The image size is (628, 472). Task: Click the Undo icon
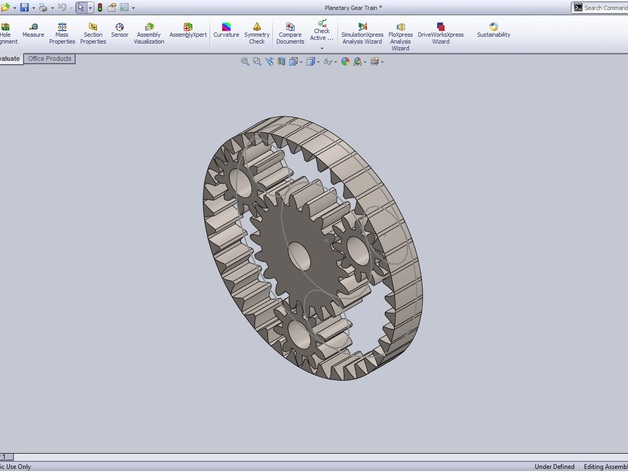point(62,7)
